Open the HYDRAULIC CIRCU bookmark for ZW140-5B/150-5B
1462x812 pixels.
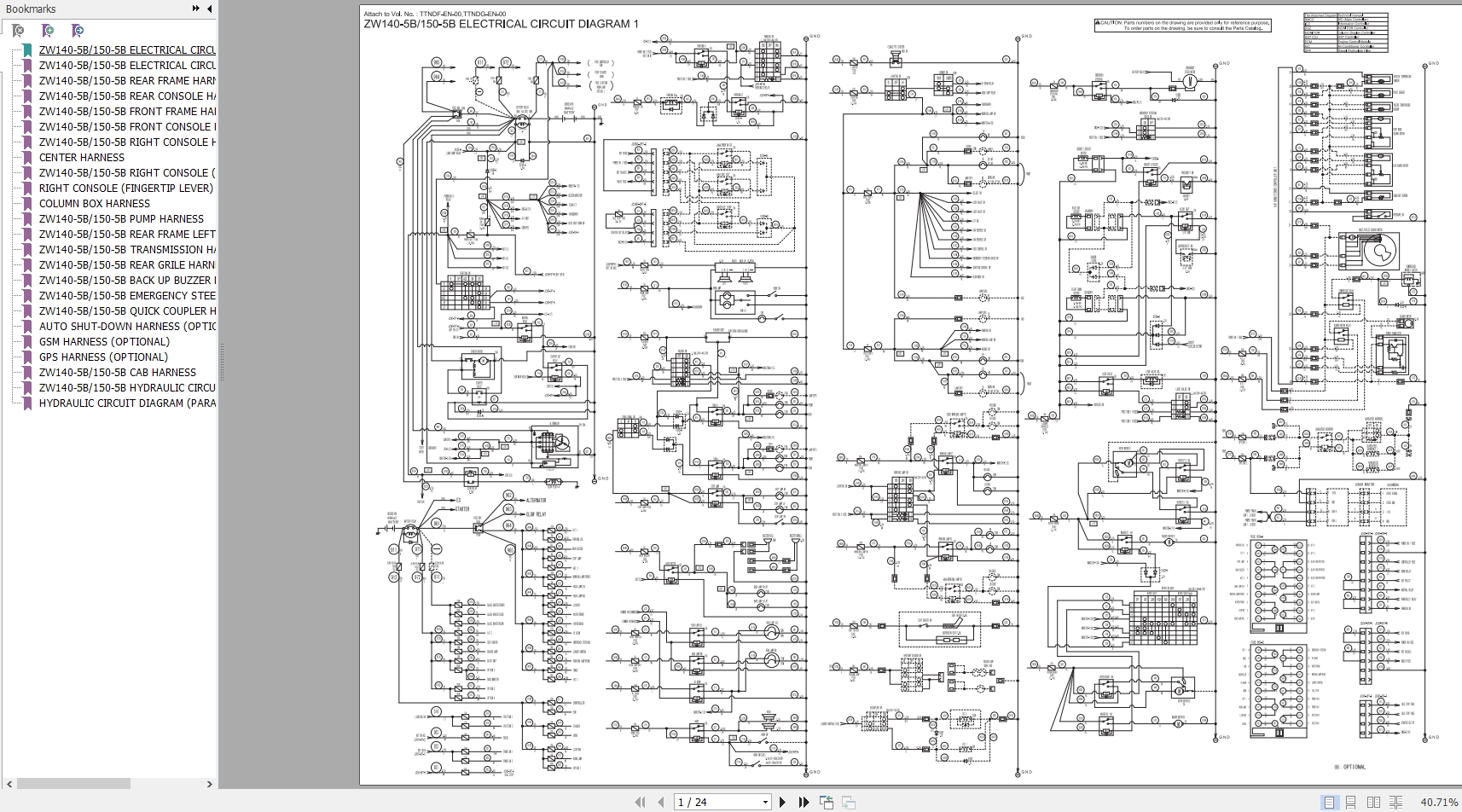tap(127, 388)
